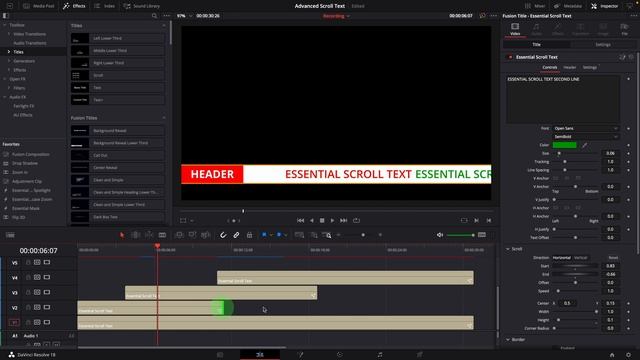Click the Full Extent Zoom icon
640x360 pixels.
(299, 235)
